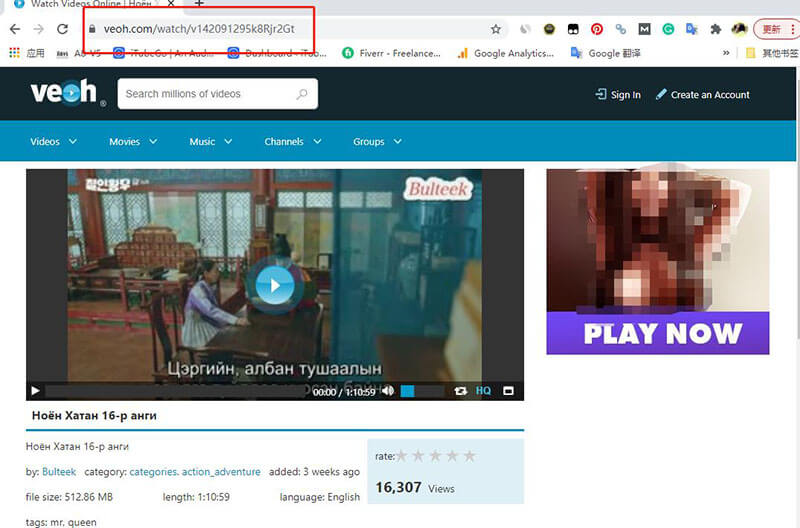The width and height of the screenshot is (800, 528).
Task: Open the Dashboard bookmark
Action: pos(278,53)
